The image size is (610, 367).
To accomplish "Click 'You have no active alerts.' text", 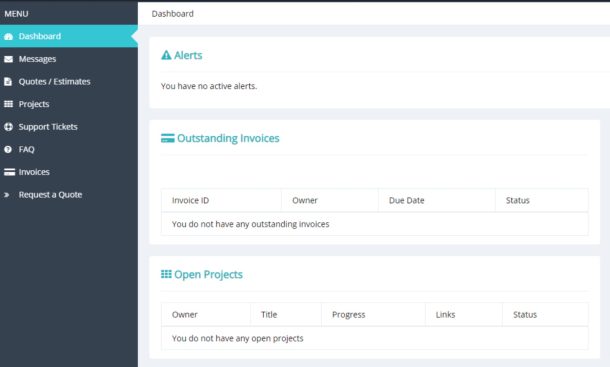I will 209,86.
